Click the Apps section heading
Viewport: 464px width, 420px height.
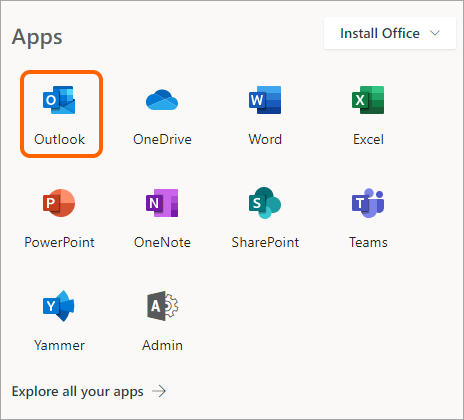pos(37,37)
